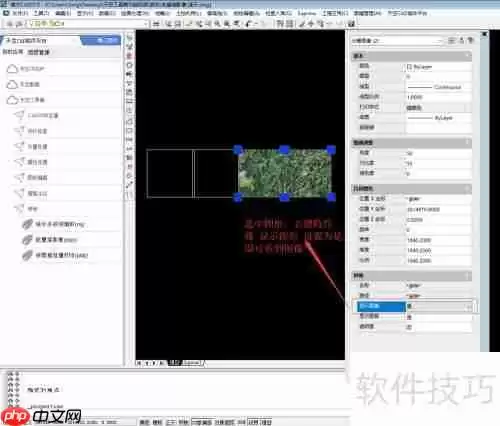The height and width of the screenshot is (426, 500).
Task: Collapse the second Properties section with values 50
Action: (412, 143)
